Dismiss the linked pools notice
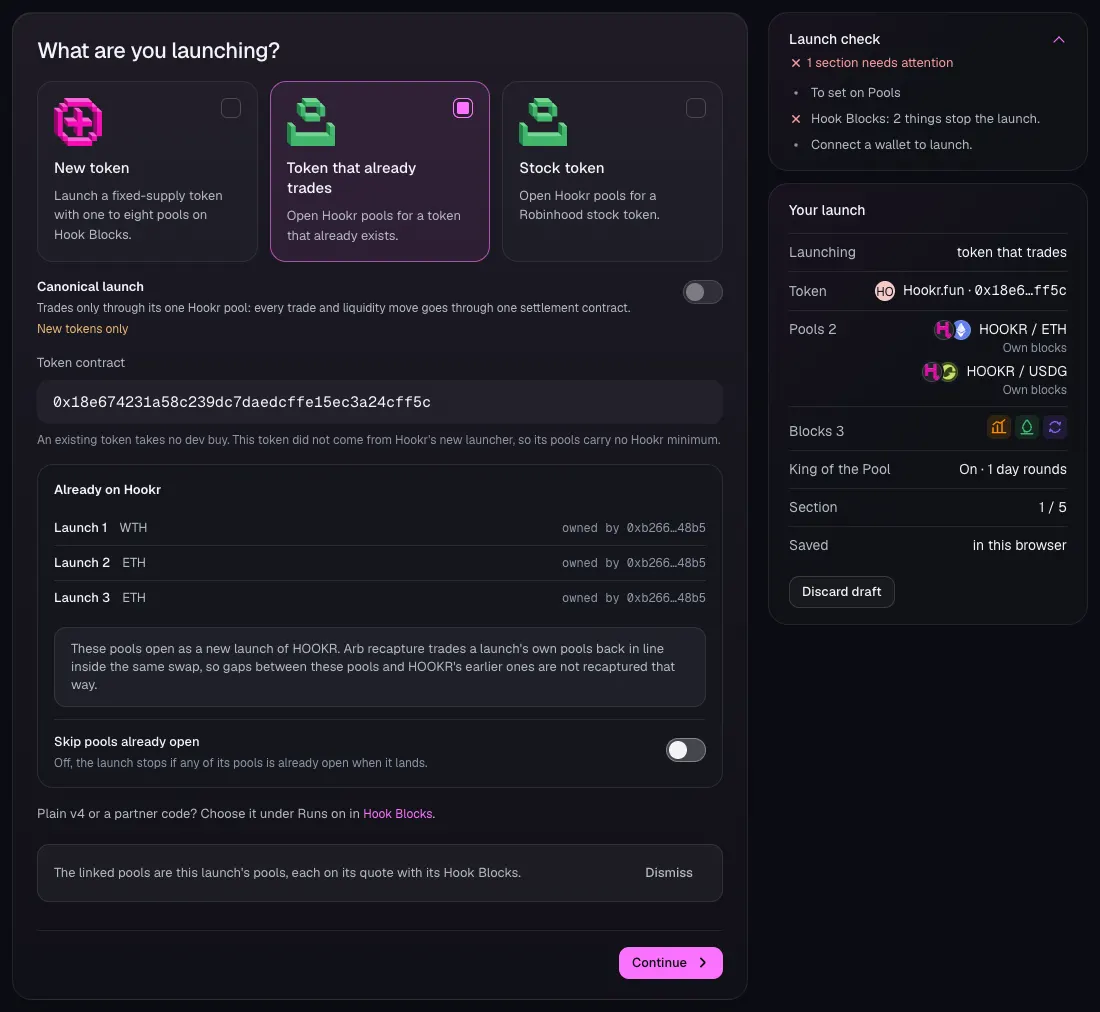Screen dimensions: 1100x1012 pos(669,873)
